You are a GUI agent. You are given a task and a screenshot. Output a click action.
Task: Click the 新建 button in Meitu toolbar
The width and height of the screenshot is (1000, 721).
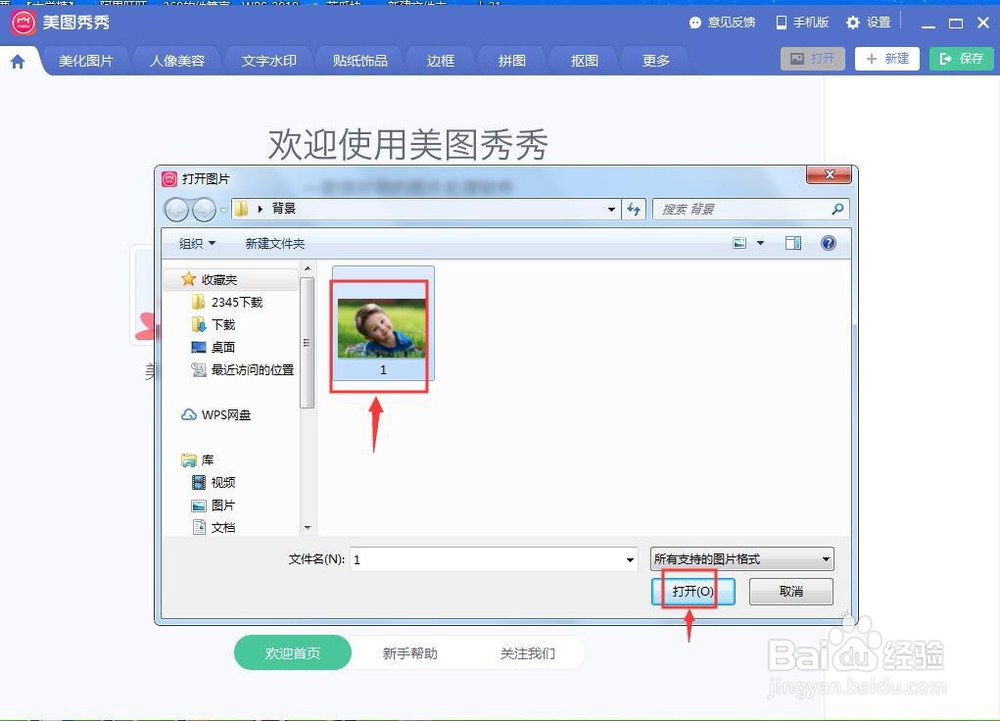[x=887, y=59]
